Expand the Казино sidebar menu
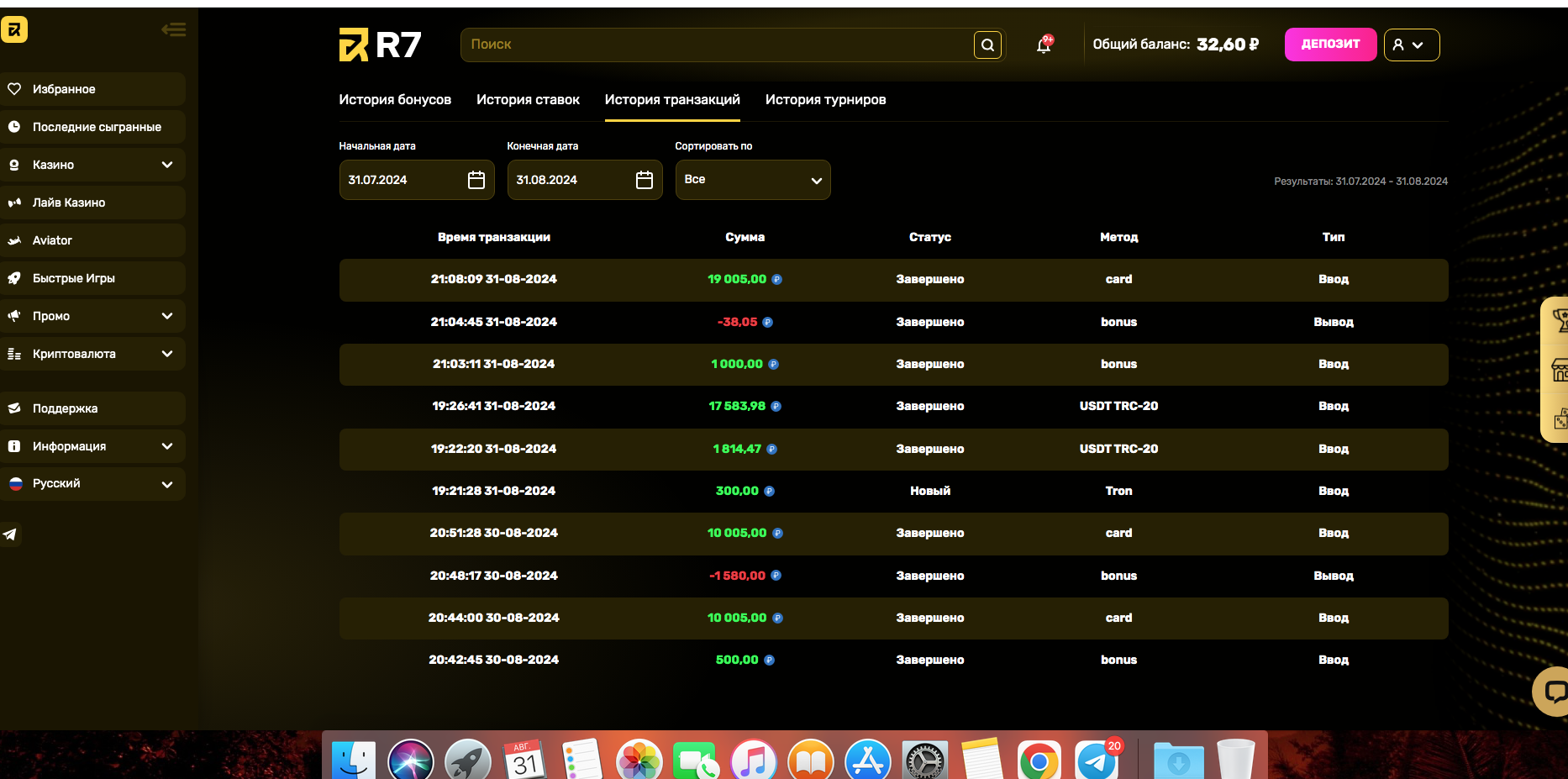Viewport: 1568px width, 779px height. (92, 165)
